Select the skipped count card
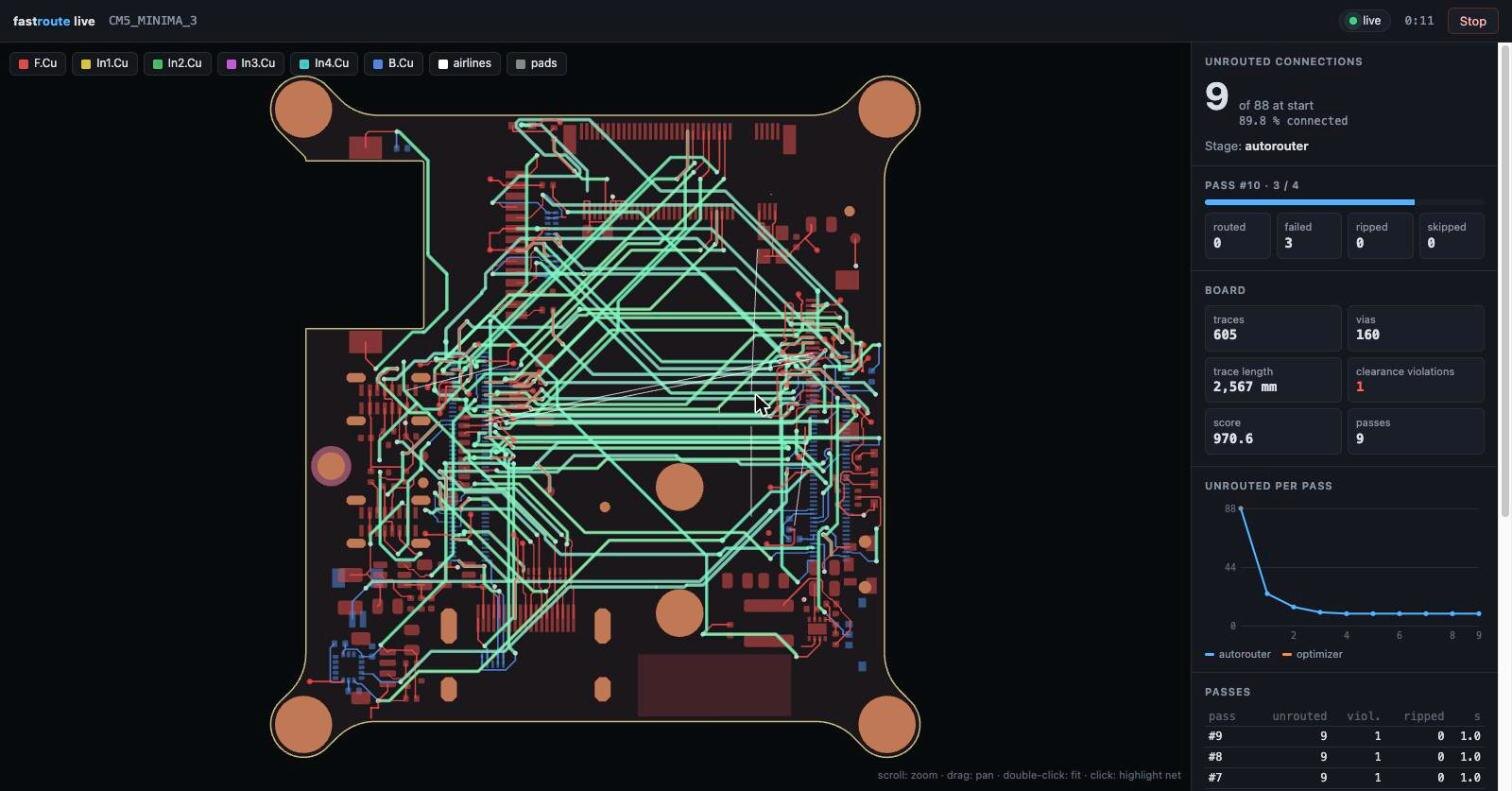1512x791 pixels. pyautogui.click(x=1451, y=235)
